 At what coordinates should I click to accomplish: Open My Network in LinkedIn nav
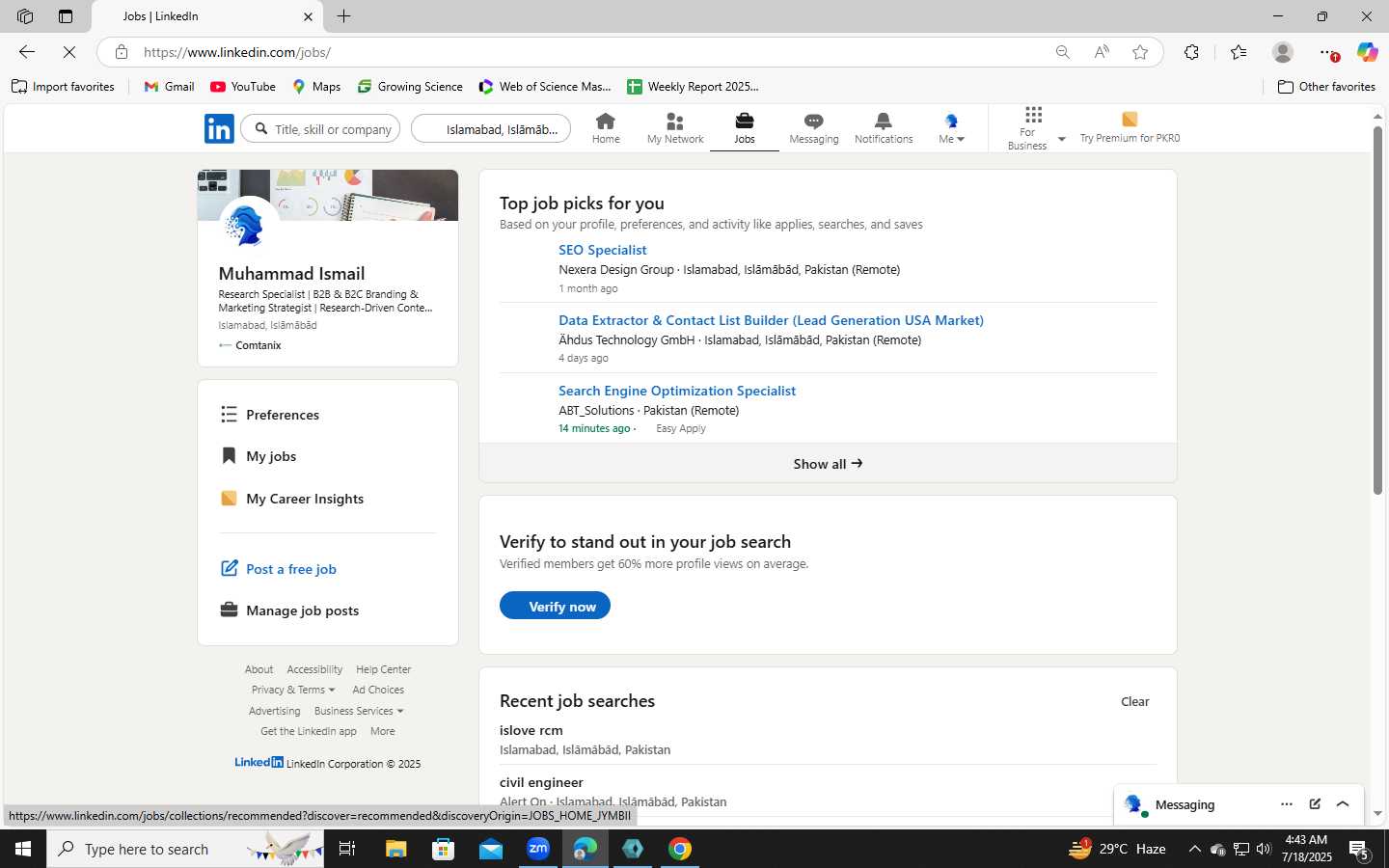tap(675, 128)
